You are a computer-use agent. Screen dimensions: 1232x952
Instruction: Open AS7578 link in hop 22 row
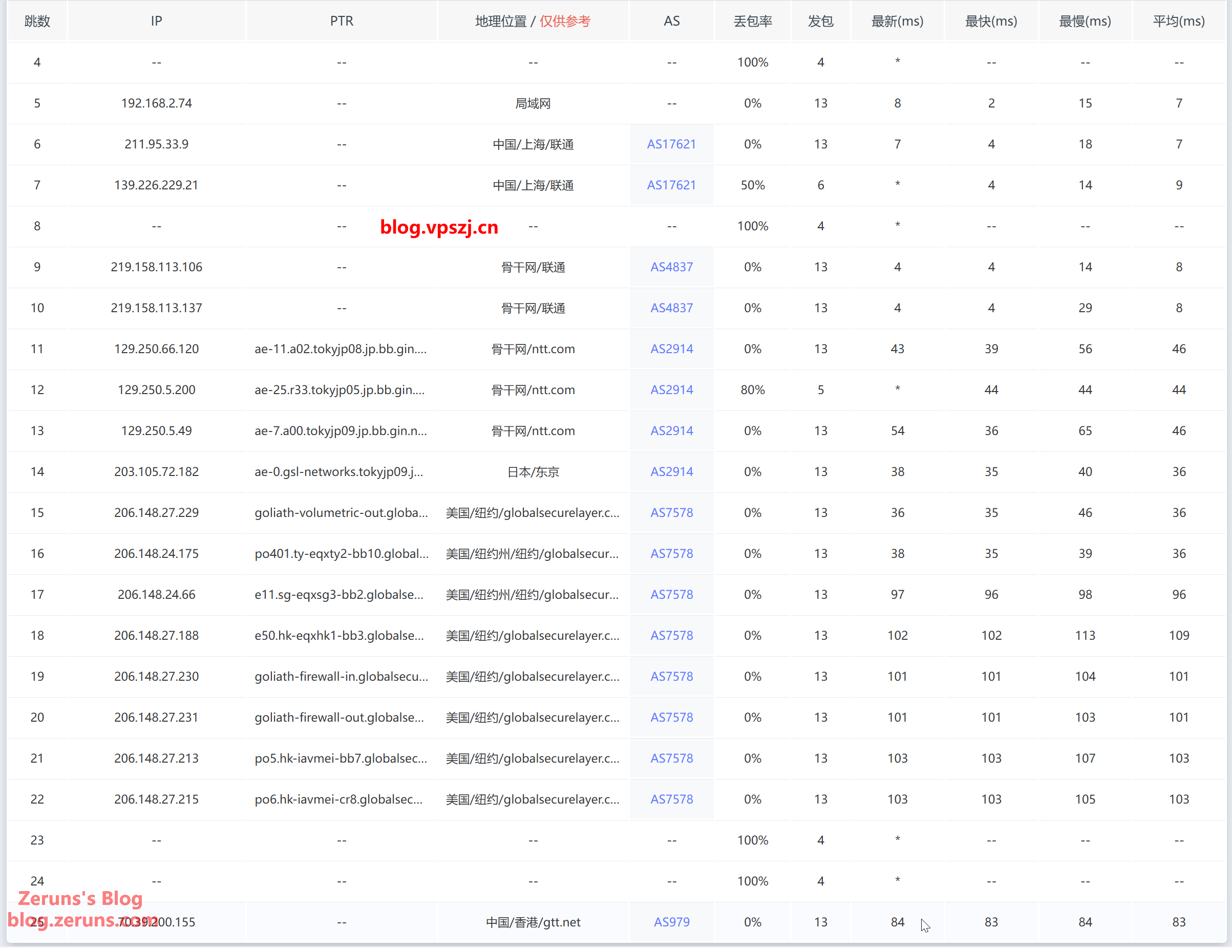pos(671,799)
